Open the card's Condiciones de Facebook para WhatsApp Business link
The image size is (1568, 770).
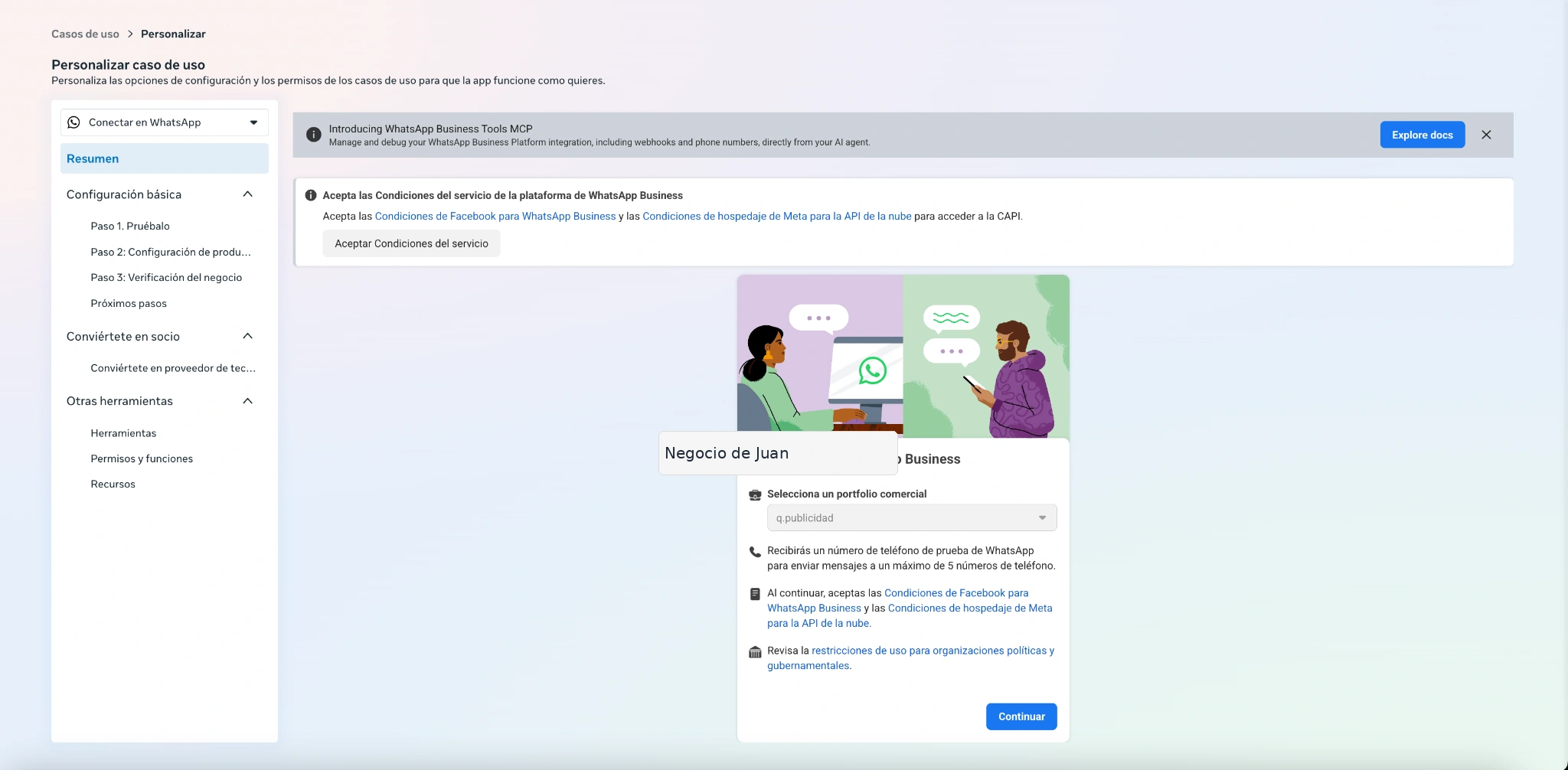pos(899,600)
